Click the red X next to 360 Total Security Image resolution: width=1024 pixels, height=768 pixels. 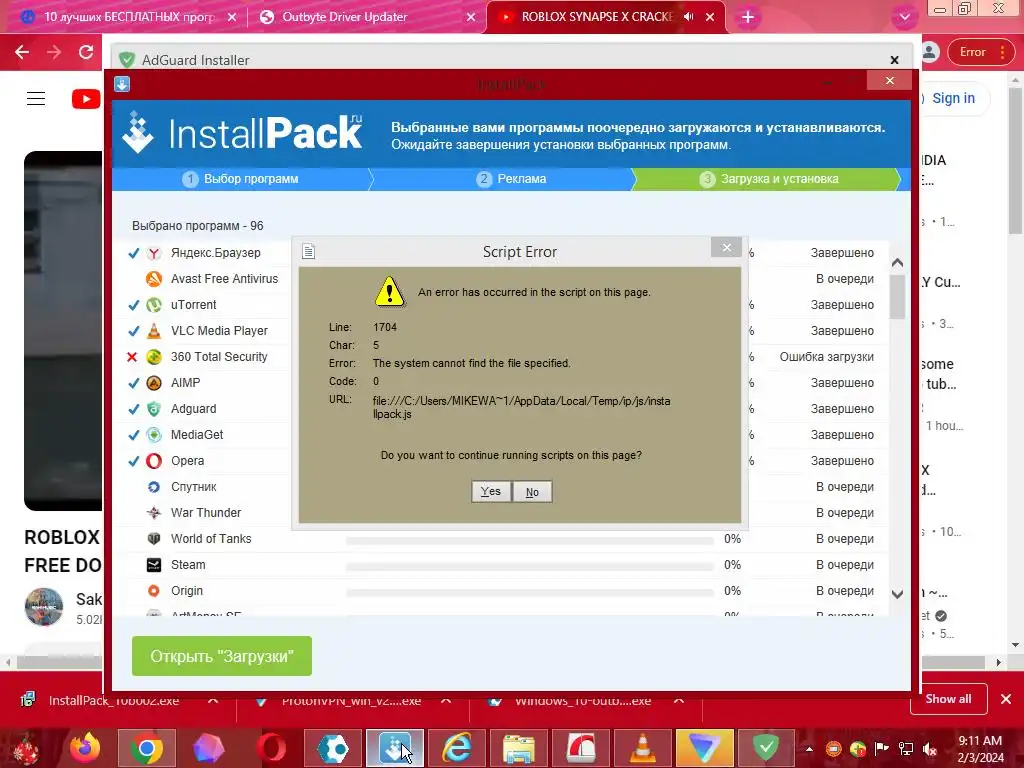[x=132, y=357]
